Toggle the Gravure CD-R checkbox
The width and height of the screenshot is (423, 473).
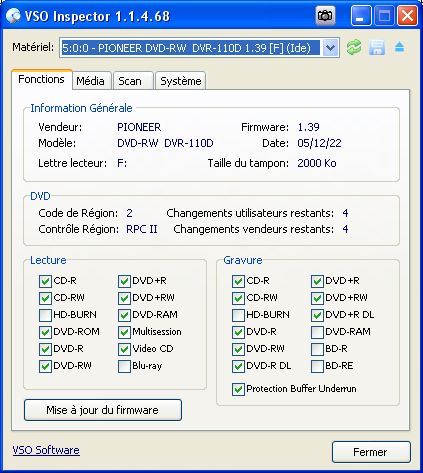238,281
